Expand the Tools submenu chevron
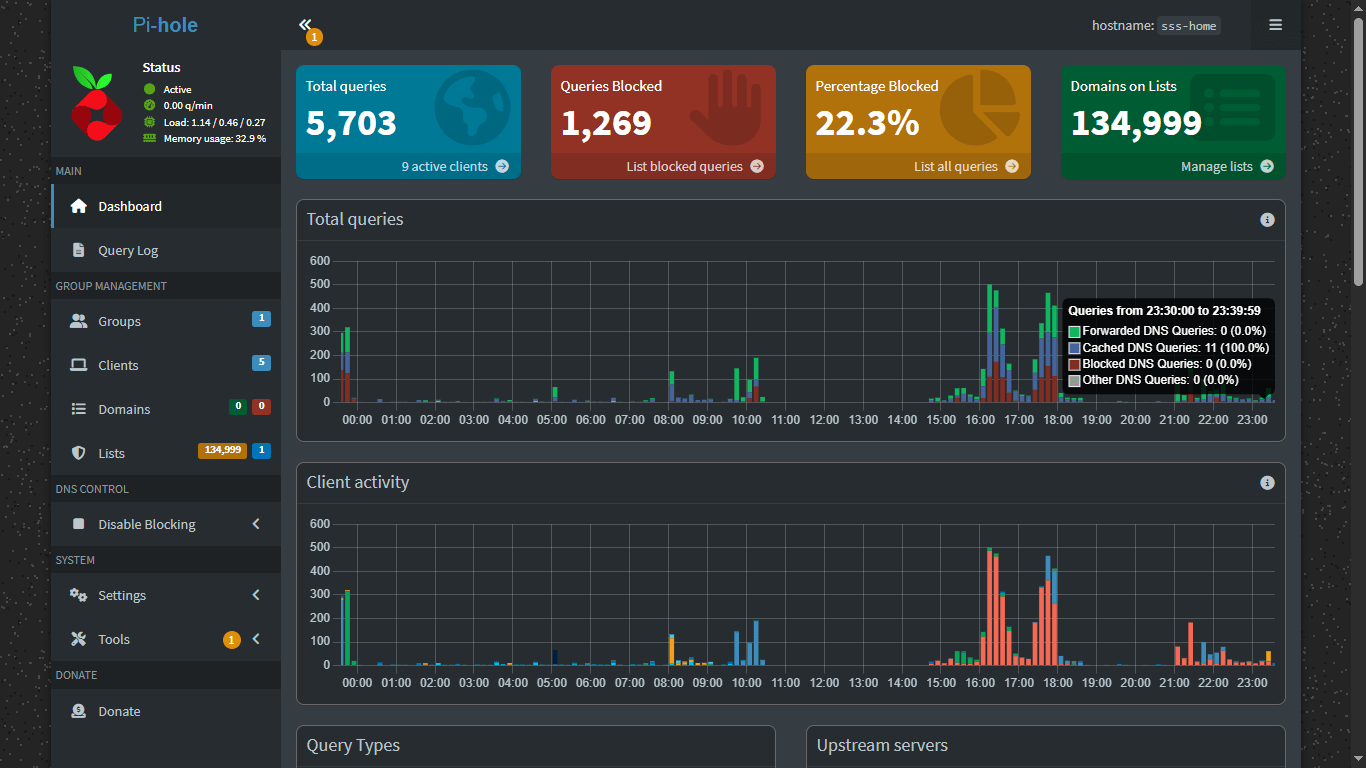Image resolution: width=1366 pixels, height=768 pixels. (256, 639)
